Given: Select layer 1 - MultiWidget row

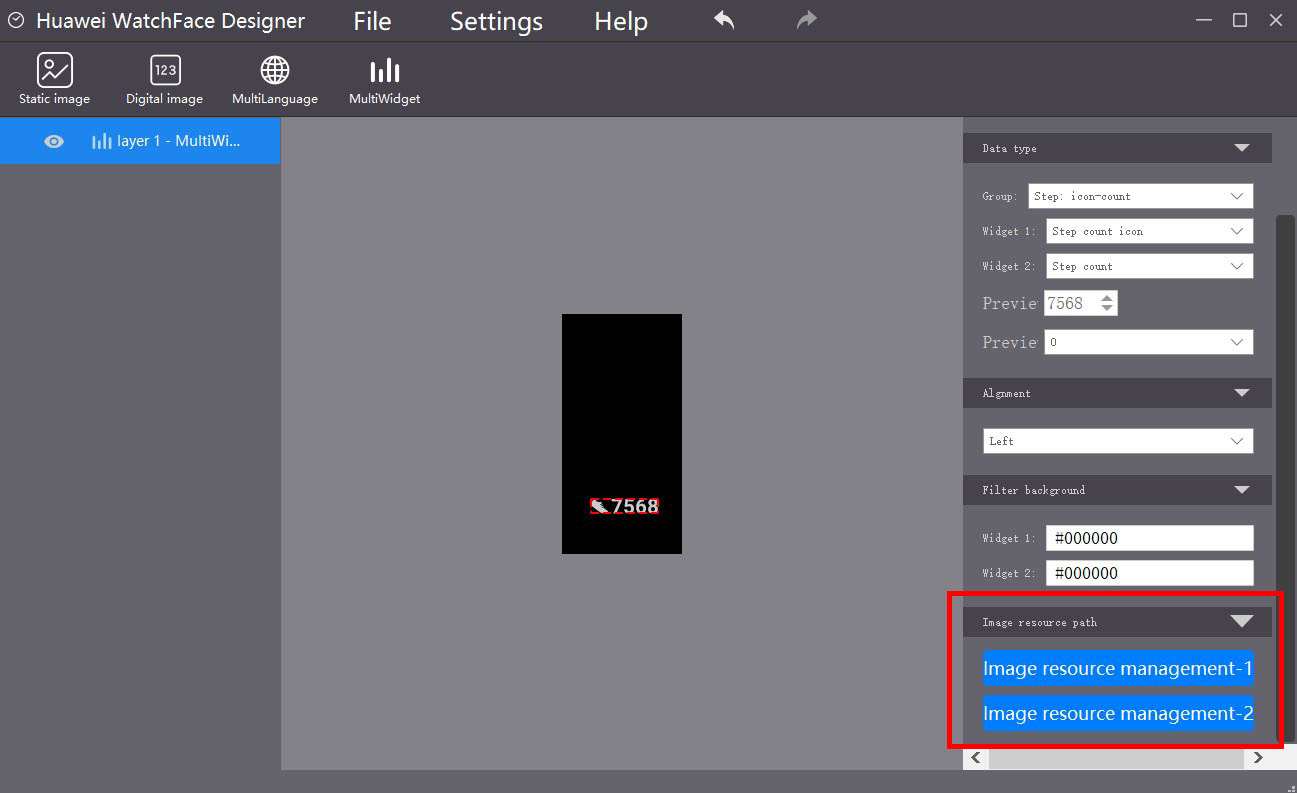Looking at the screenshot, I should (x=140, y=141).
